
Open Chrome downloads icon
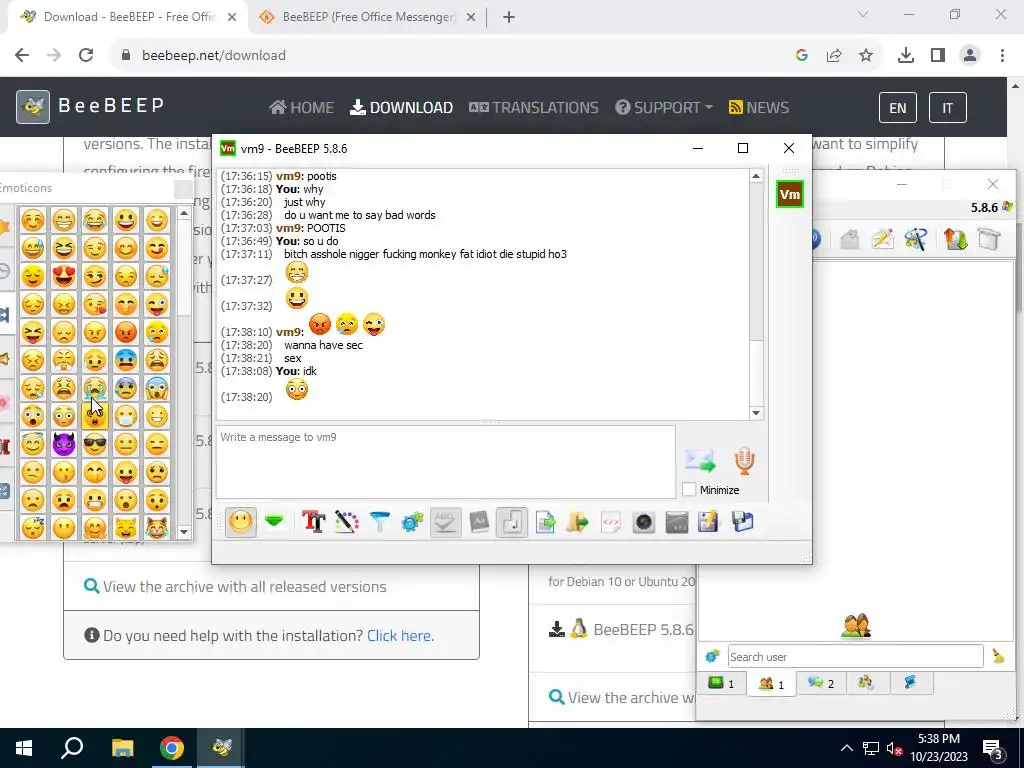point(906,56)
